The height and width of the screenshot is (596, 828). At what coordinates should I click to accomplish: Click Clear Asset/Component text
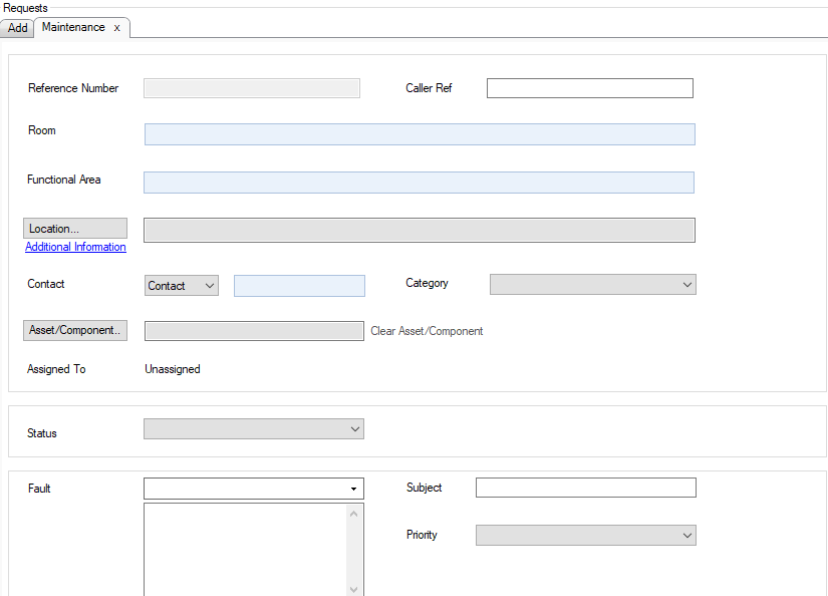[x=426, y=331]
